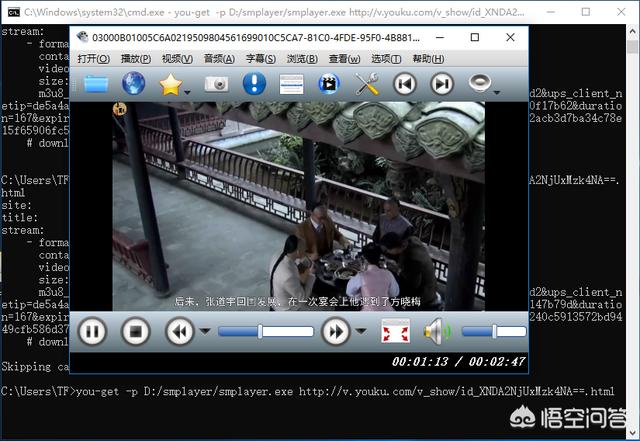Click the 'Skipping ca' line in cmd
The image size is (640, 441).
35,367
